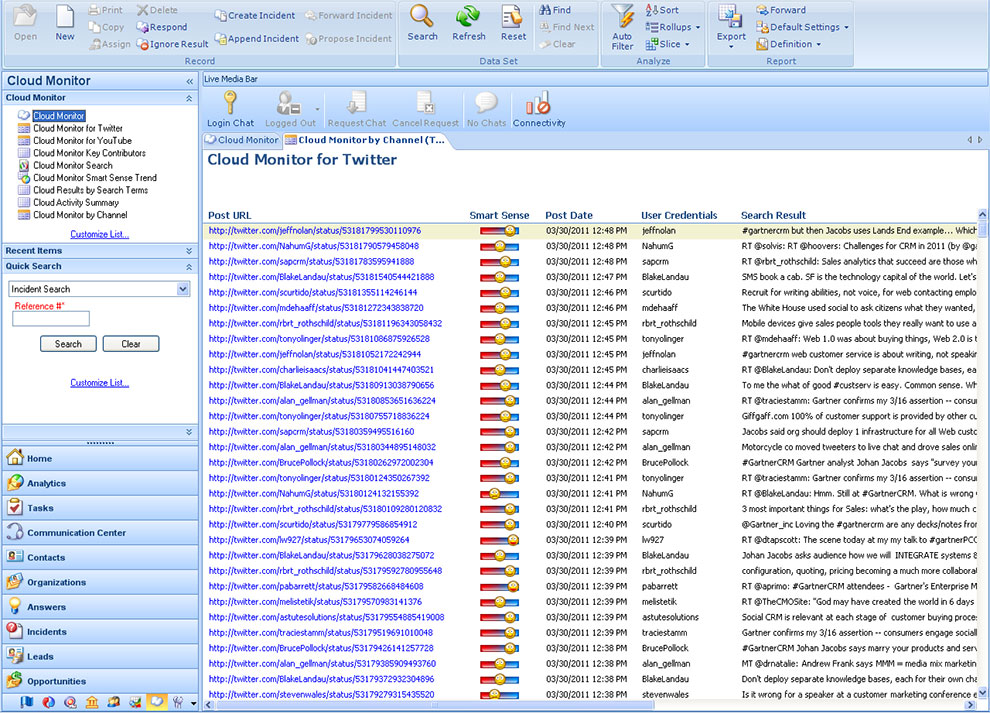Click the Smart Sense slider in lw927 row
Screen dimensions: 990x713
pyautogui.click(x=499, y=540)
